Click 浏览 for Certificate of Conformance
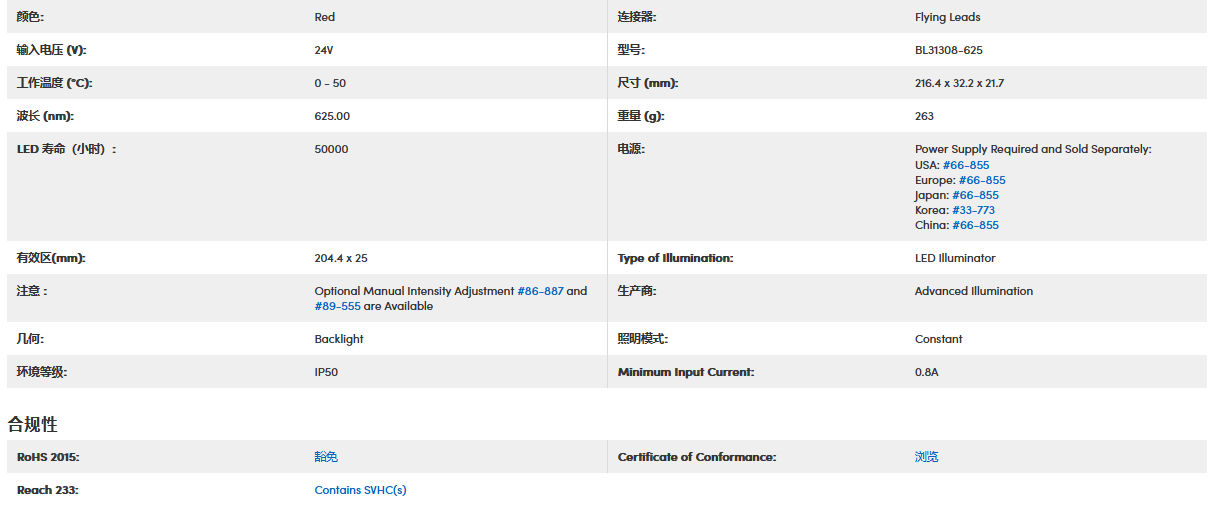This screenshot has width=1212, height=526. coord(927,457)
